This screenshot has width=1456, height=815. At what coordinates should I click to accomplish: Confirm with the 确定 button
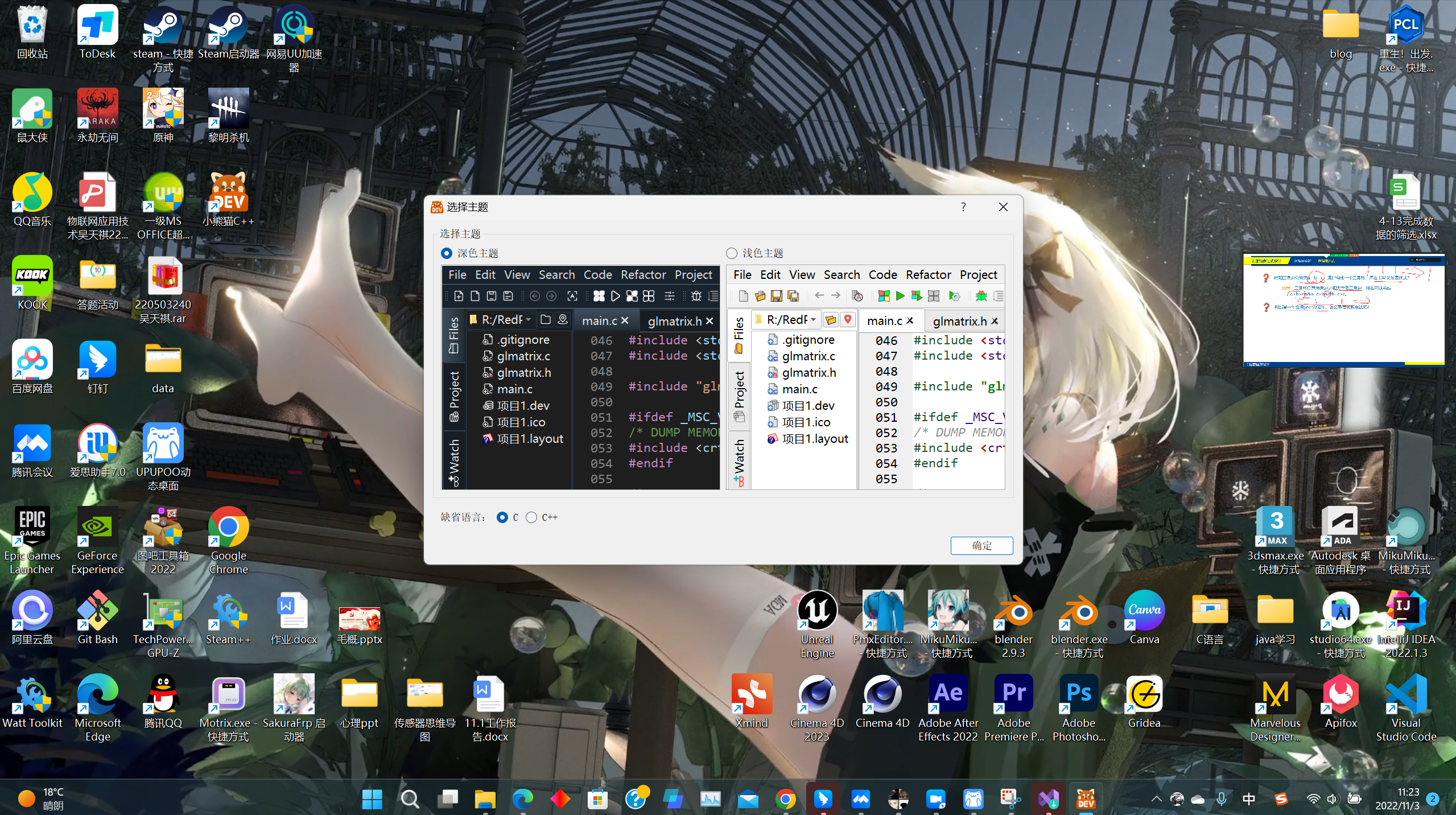pos(981,545)
